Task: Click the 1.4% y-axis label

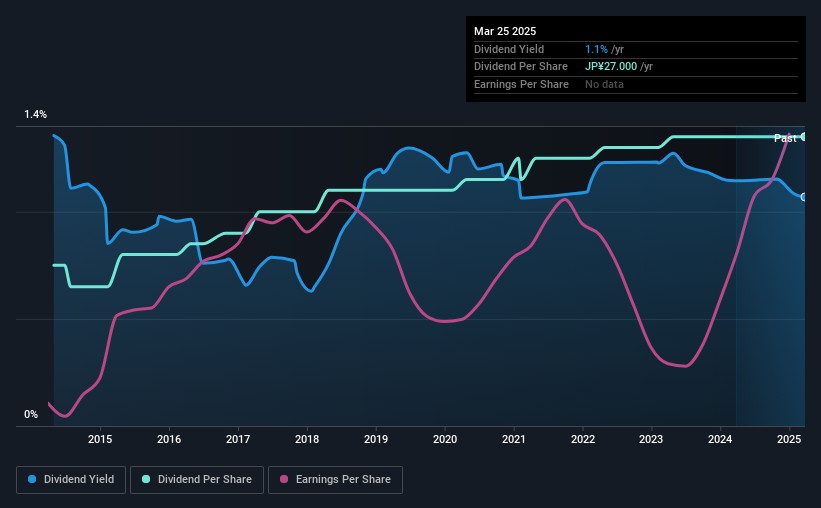Action: tap(36, 116)
